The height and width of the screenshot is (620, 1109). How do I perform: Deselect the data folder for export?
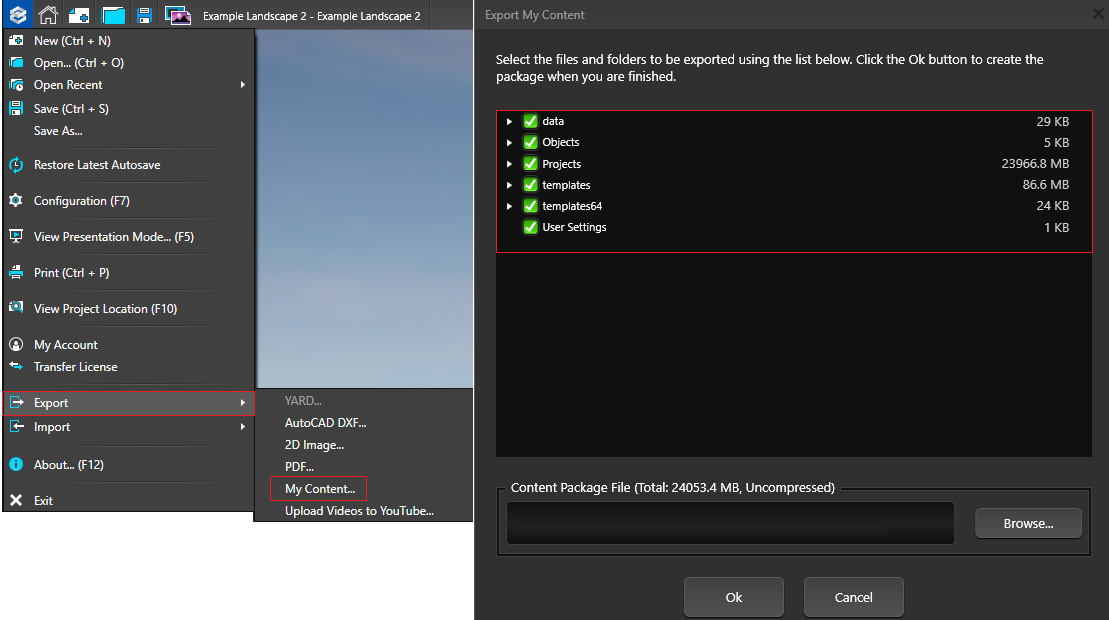[x=530, y=121]
